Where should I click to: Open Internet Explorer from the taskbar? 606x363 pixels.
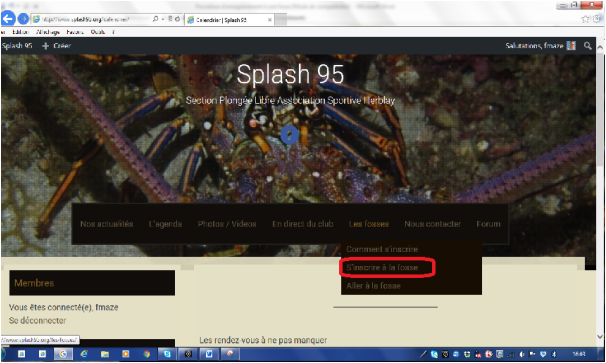(x=84, y=354)
